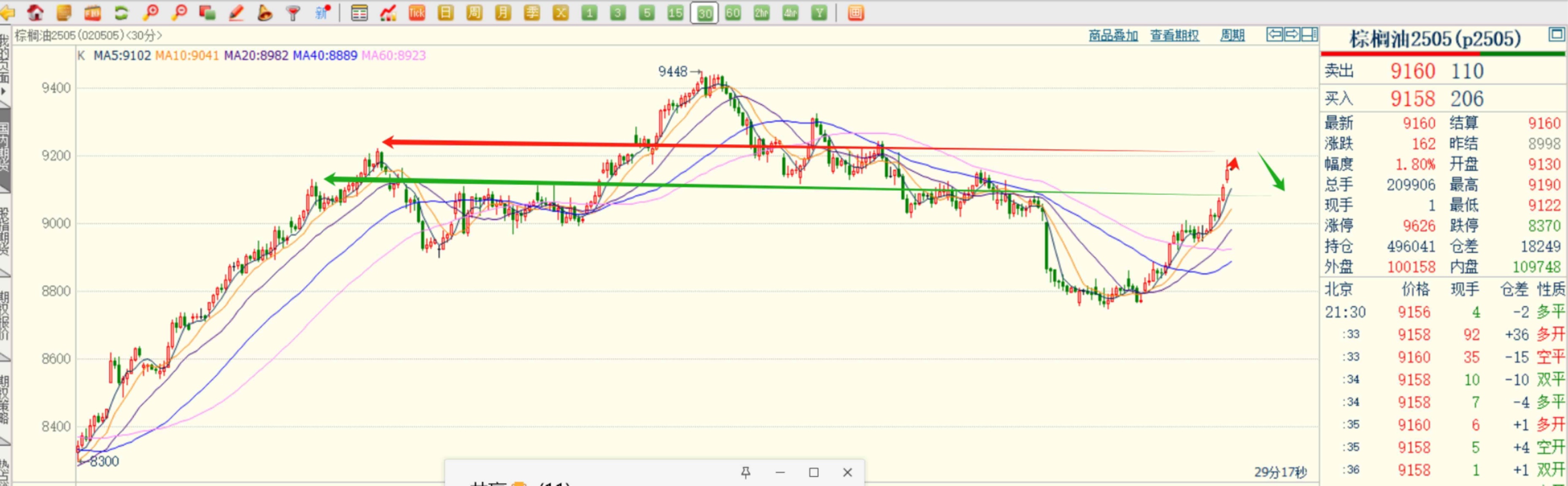Click the zoom in magnifier icon
The height and width of the screenshot is (486, 1568).
coord(150,12)
